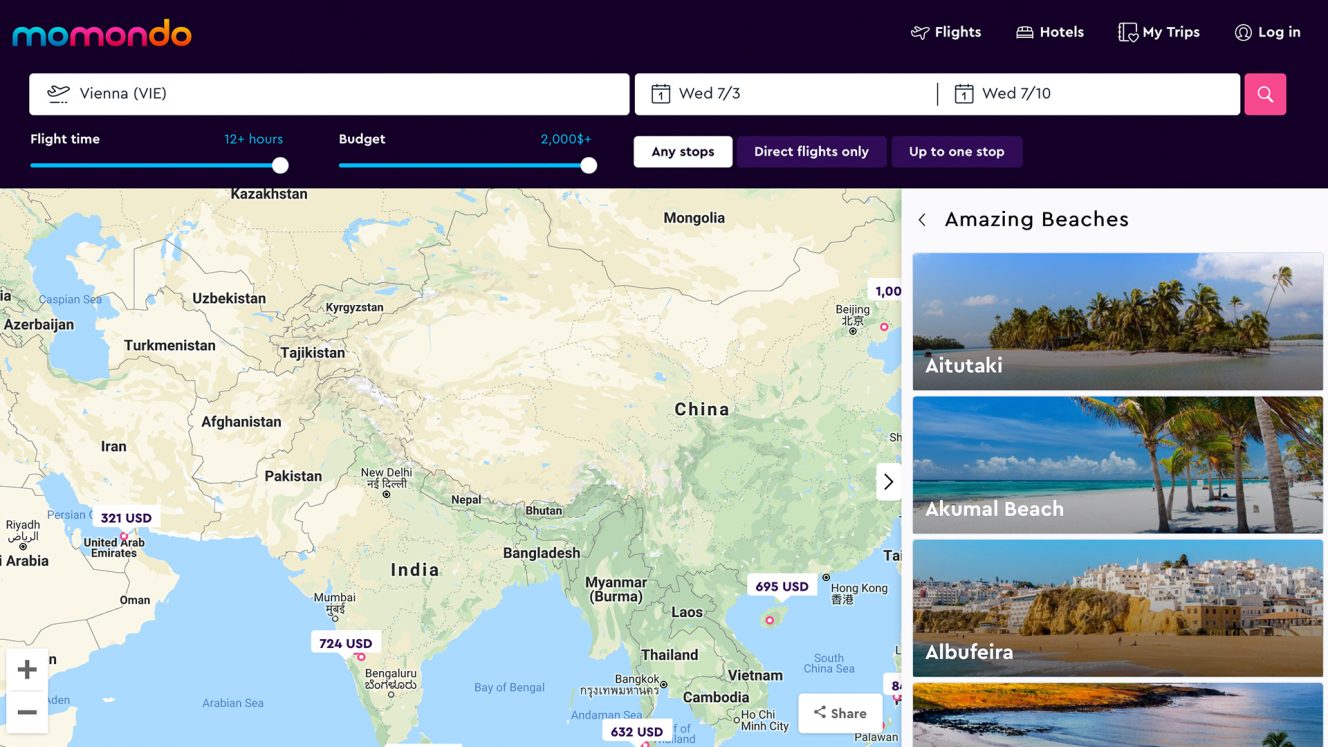The height and width of the screenshot is (747, 1328).
Task: Click the calendar icon next to Wed 7/3
Action: (660, 94)
